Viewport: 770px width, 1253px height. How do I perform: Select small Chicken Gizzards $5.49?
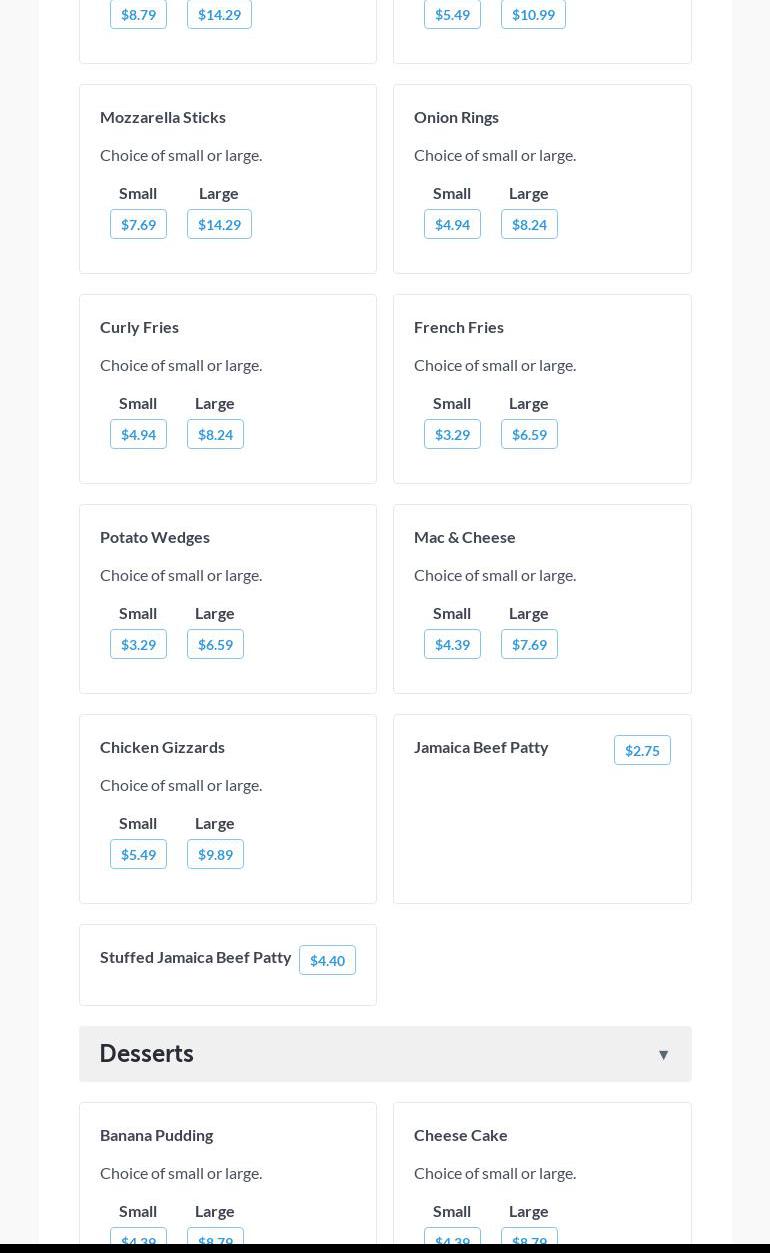click(138, 854)
